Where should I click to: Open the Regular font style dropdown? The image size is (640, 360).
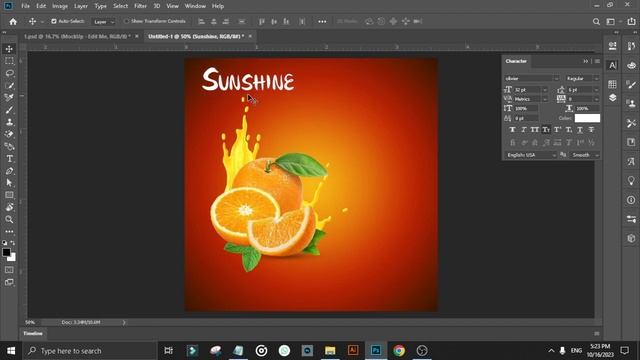[x=596, y=78]
